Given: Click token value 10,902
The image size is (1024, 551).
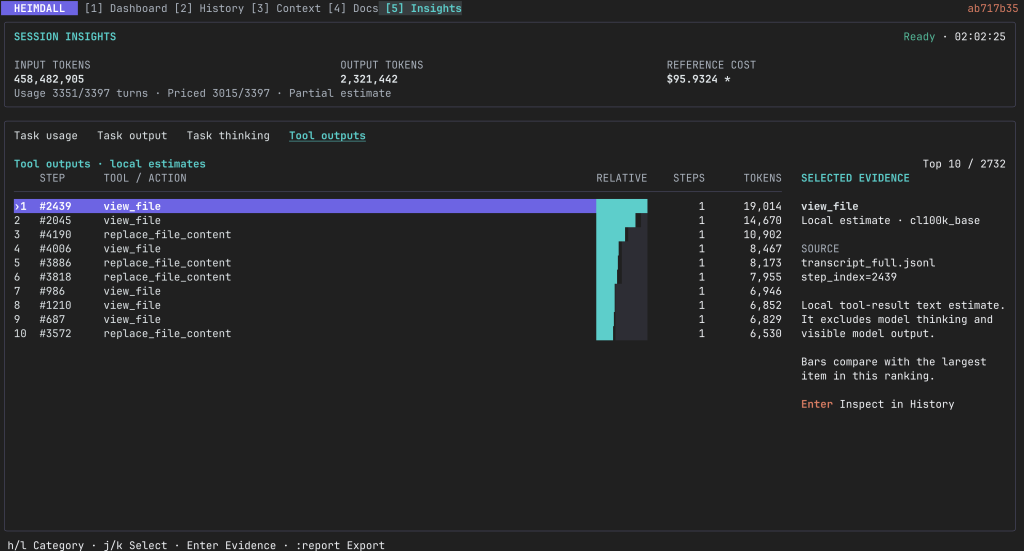Looking at the screenshot, I should point(763,234).
